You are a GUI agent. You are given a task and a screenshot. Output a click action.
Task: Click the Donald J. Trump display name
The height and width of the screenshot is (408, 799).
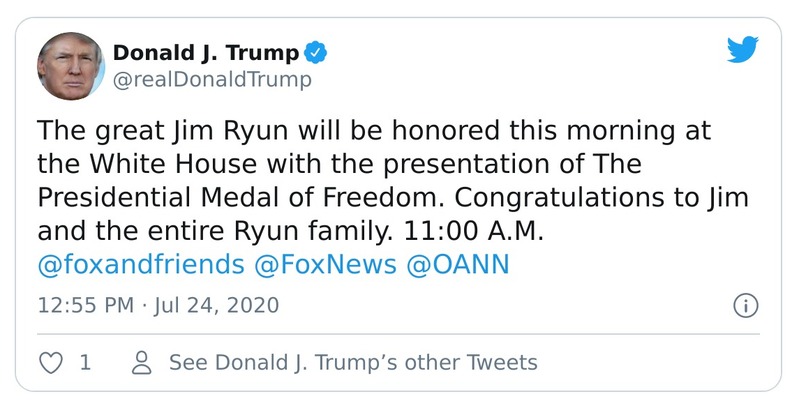205,53
